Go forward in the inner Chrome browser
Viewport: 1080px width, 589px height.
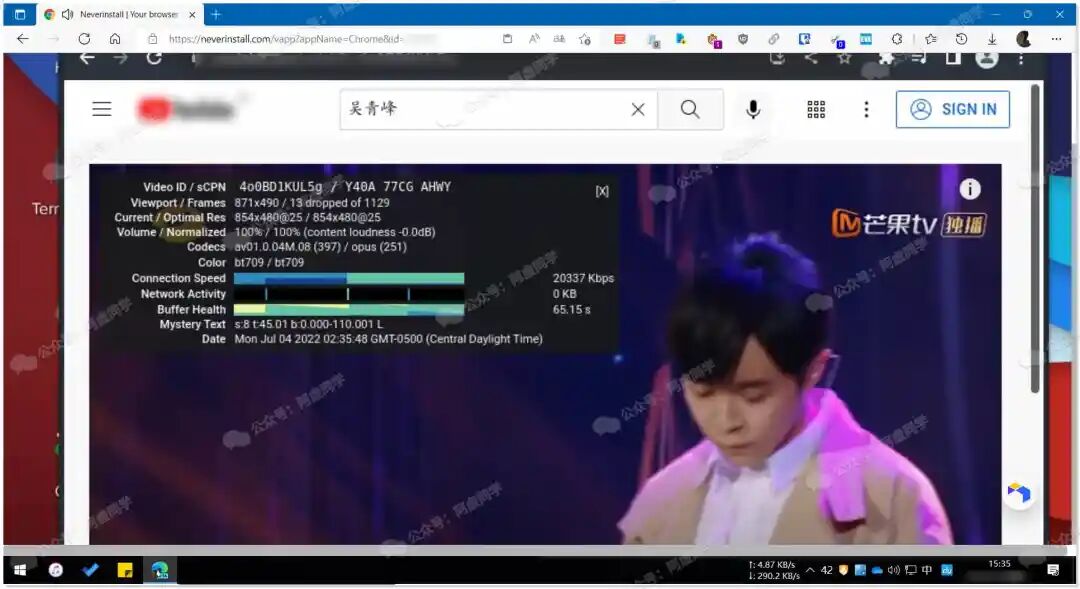pos(121,59)
